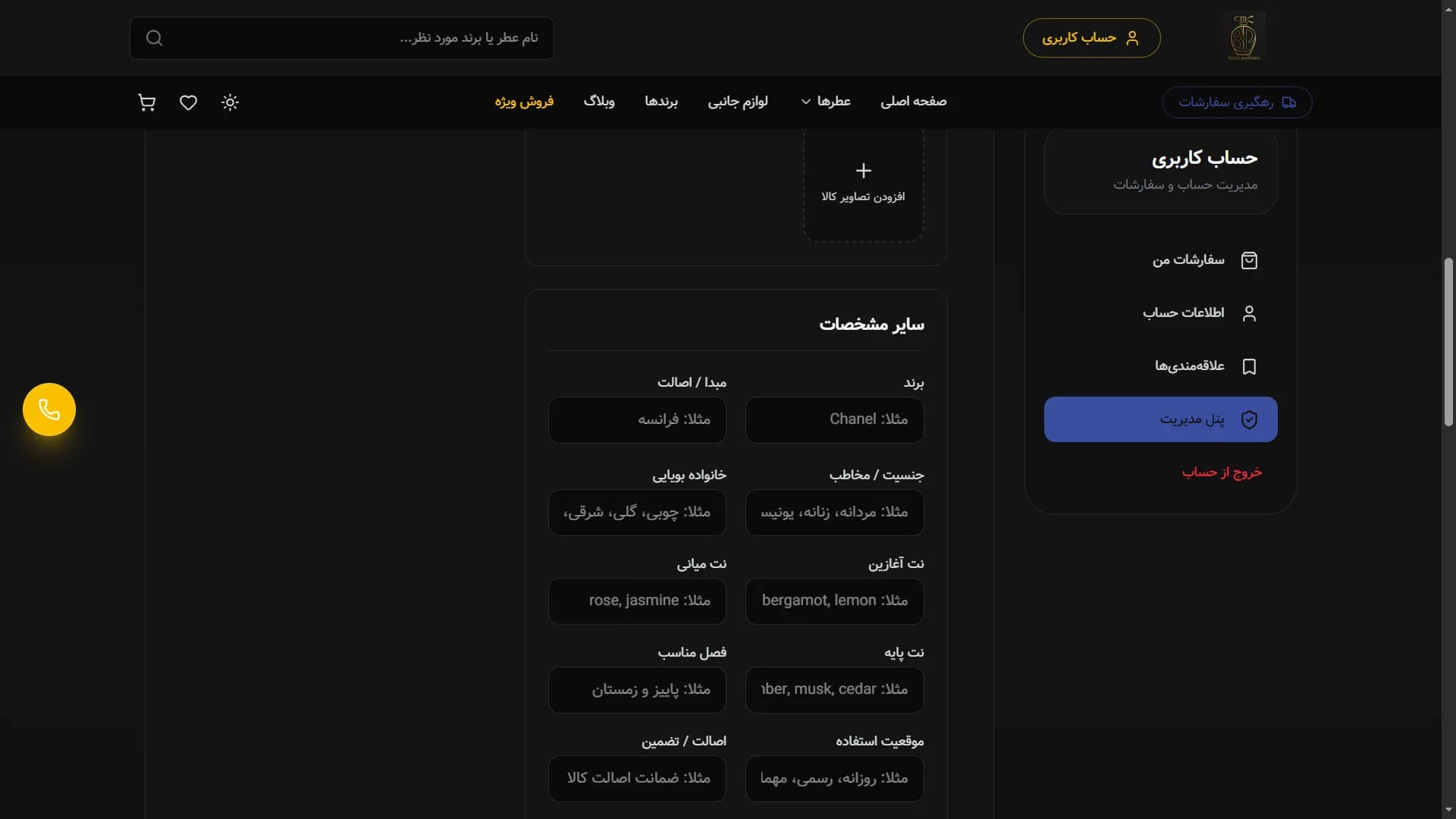Screen dimensions: 1456x819
Task: Focus the نت پایه input field
Action: coord(834,690)
